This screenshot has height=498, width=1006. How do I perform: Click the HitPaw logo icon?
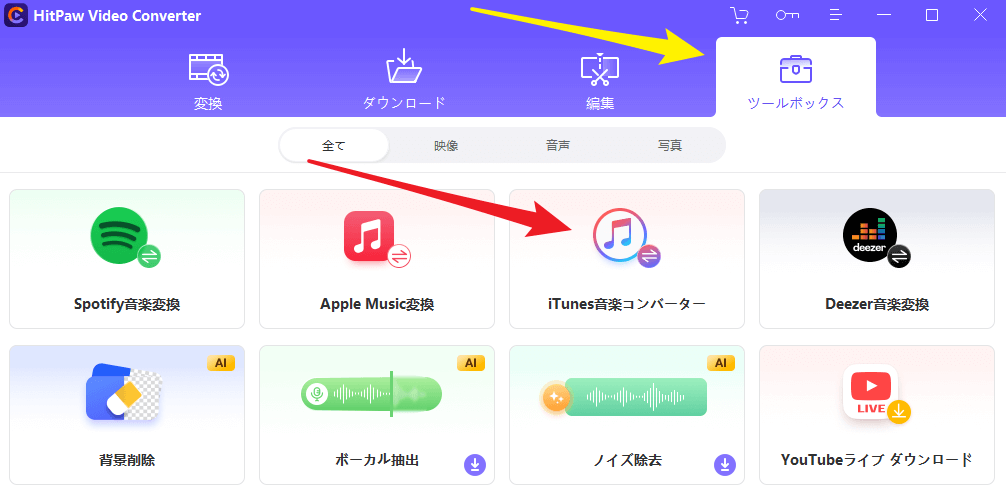[16, 15]
